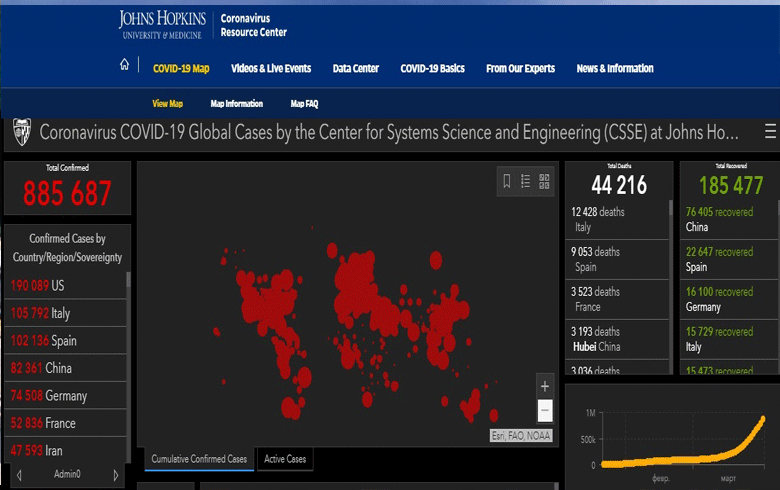Image resolution: width=780 pixels, height=490 pixels.
Task: Open the bookmarks icon on the map
Action: pyautogui.click(x=507, y=181)
